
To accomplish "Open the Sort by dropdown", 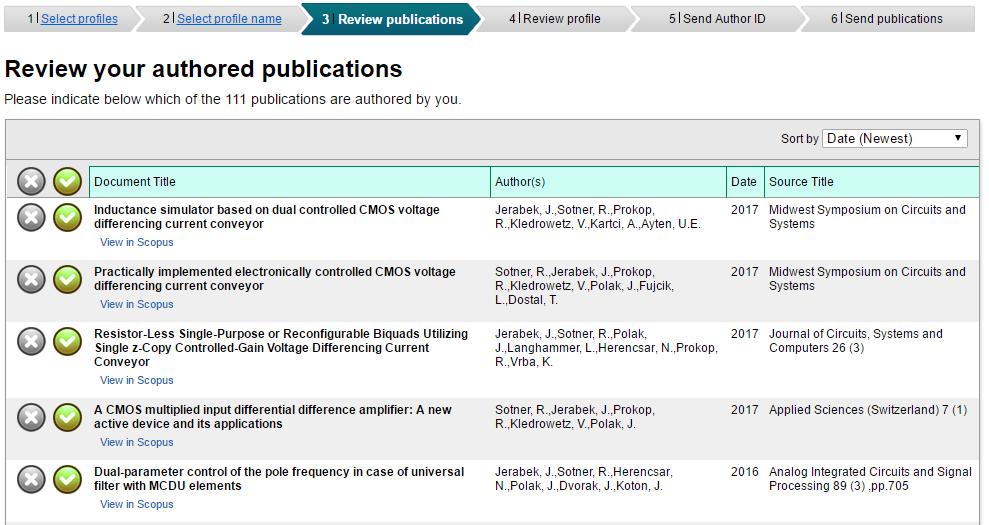I will [894, 138].
